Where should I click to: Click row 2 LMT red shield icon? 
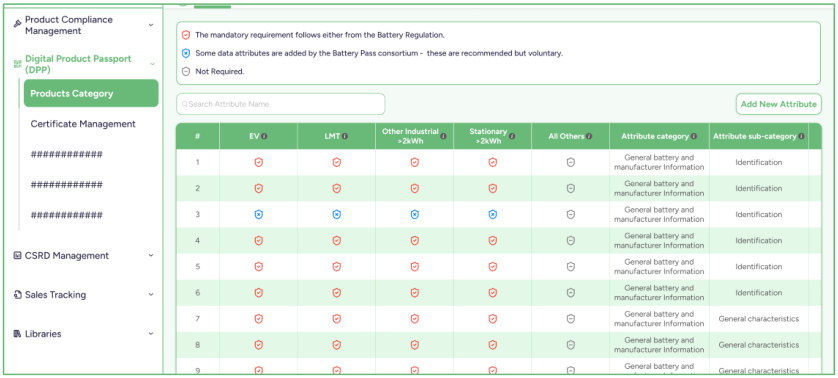tap(337, 188)
